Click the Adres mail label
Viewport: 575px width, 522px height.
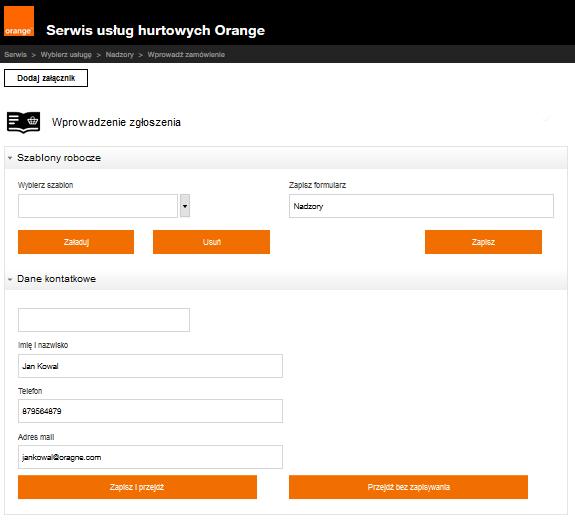(36, 437)
